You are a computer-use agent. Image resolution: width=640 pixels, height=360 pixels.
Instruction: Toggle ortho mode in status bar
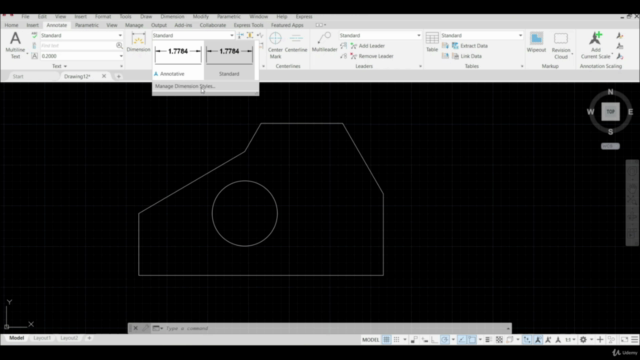pos(434,340)
